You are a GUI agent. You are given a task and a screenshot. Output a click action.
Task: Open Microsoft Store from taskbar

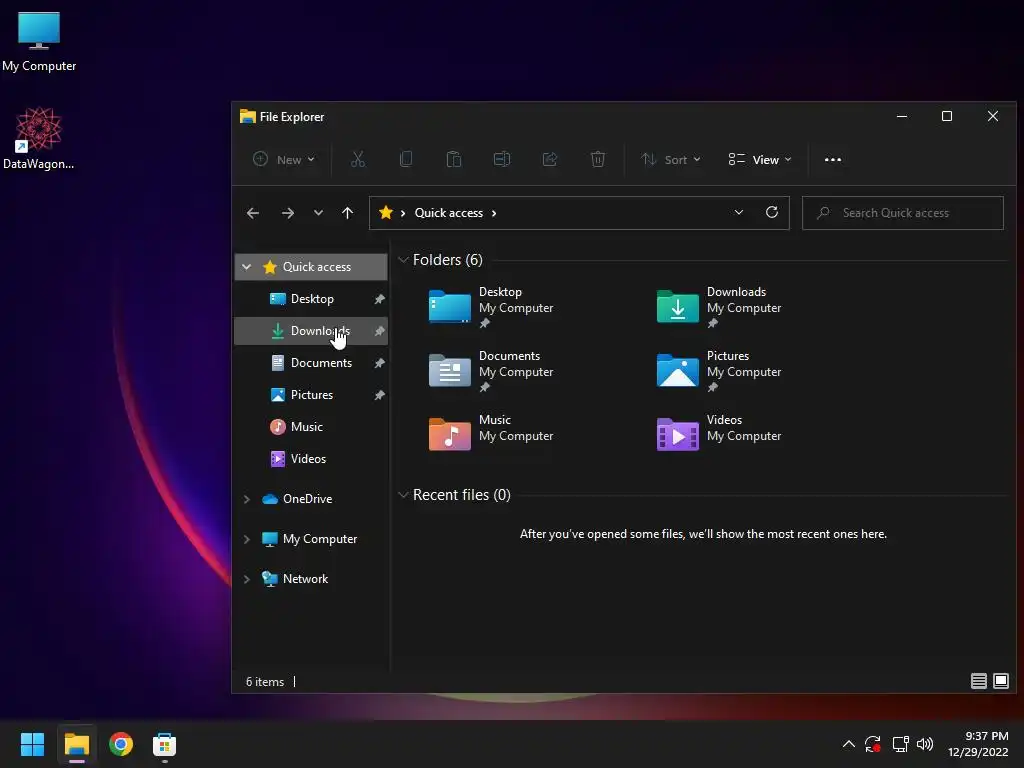[165, 744]
